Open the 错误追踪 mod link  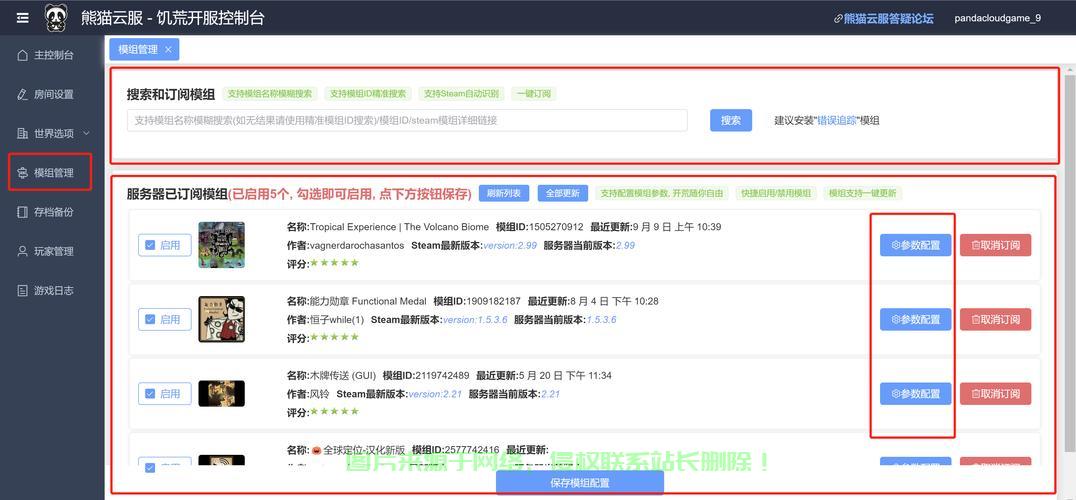pos(837,120)
